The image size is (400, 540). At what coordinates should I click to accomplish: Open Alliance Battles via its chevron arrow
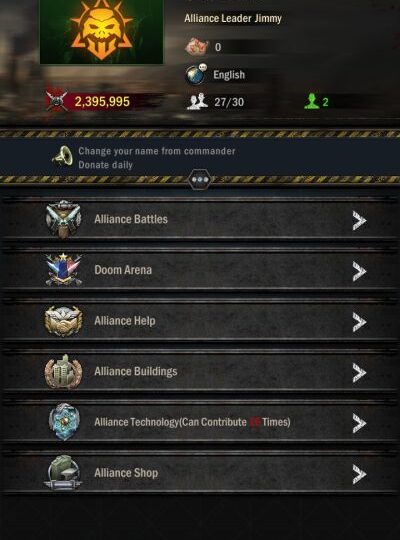(x=359, y=220)
